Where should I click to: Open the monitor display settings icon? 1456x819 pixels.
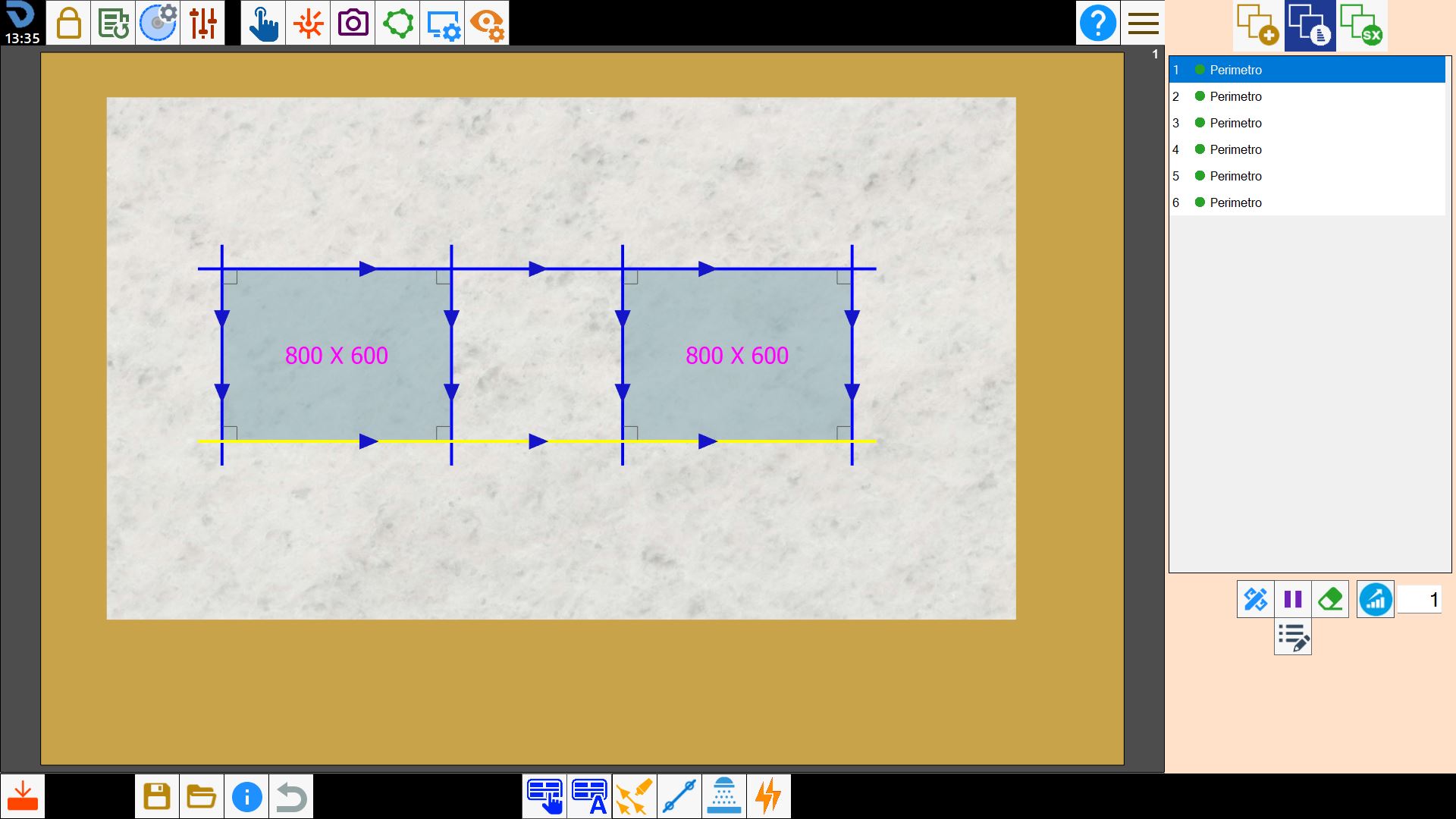click(442, 23)
